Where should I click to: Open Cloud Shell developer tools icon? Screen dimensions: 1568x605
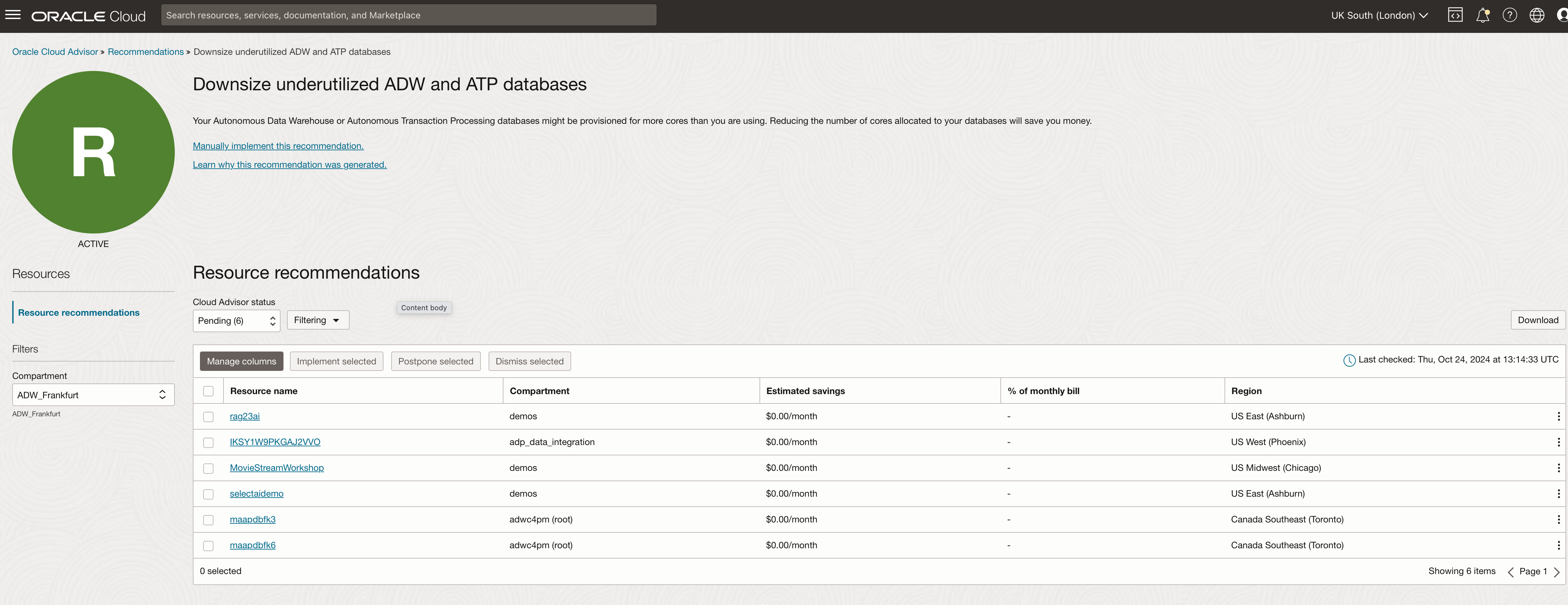(1455, 15)
